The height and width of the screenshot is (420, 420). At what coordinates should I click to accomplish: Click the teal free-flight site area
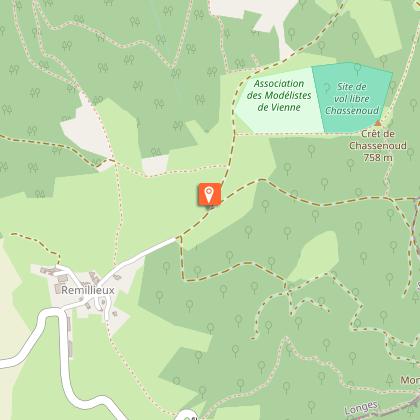coord(352,97)
